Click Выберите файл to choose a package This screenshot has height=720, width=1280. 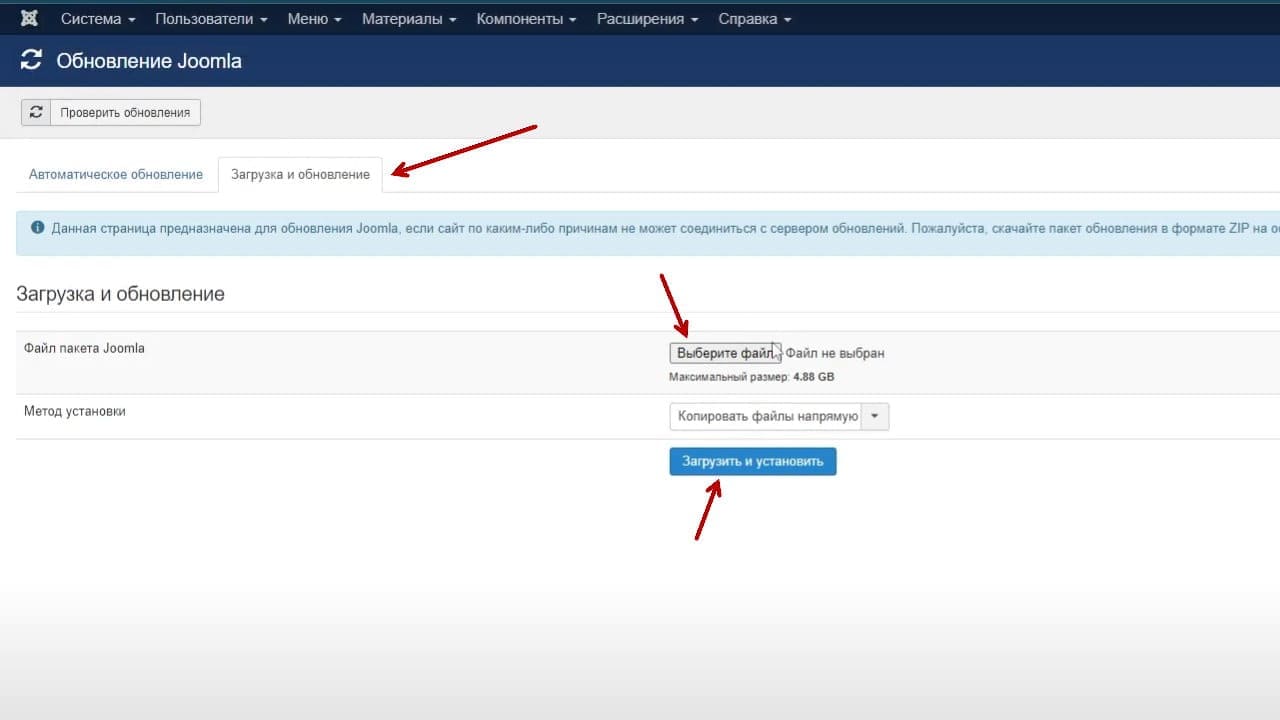725,353
